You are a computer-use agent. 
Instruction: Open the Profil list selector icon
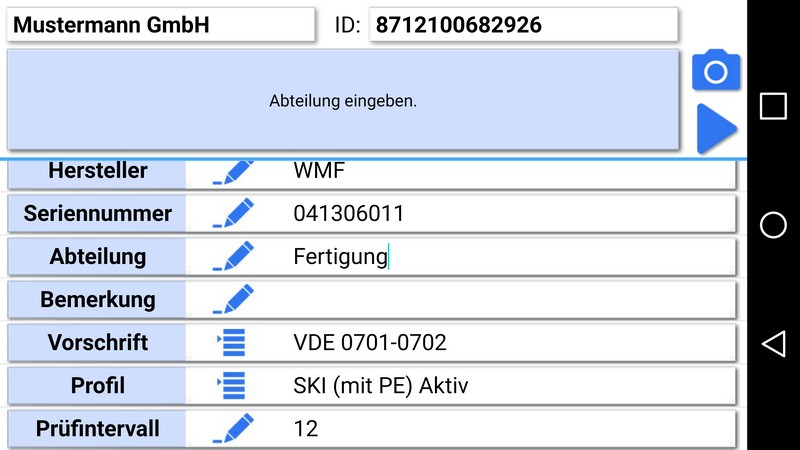(231, 385)
